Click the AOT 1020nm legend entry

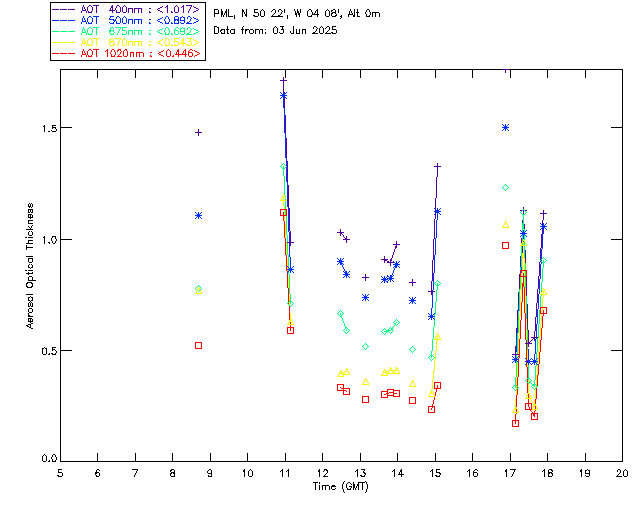pos(127,53)
